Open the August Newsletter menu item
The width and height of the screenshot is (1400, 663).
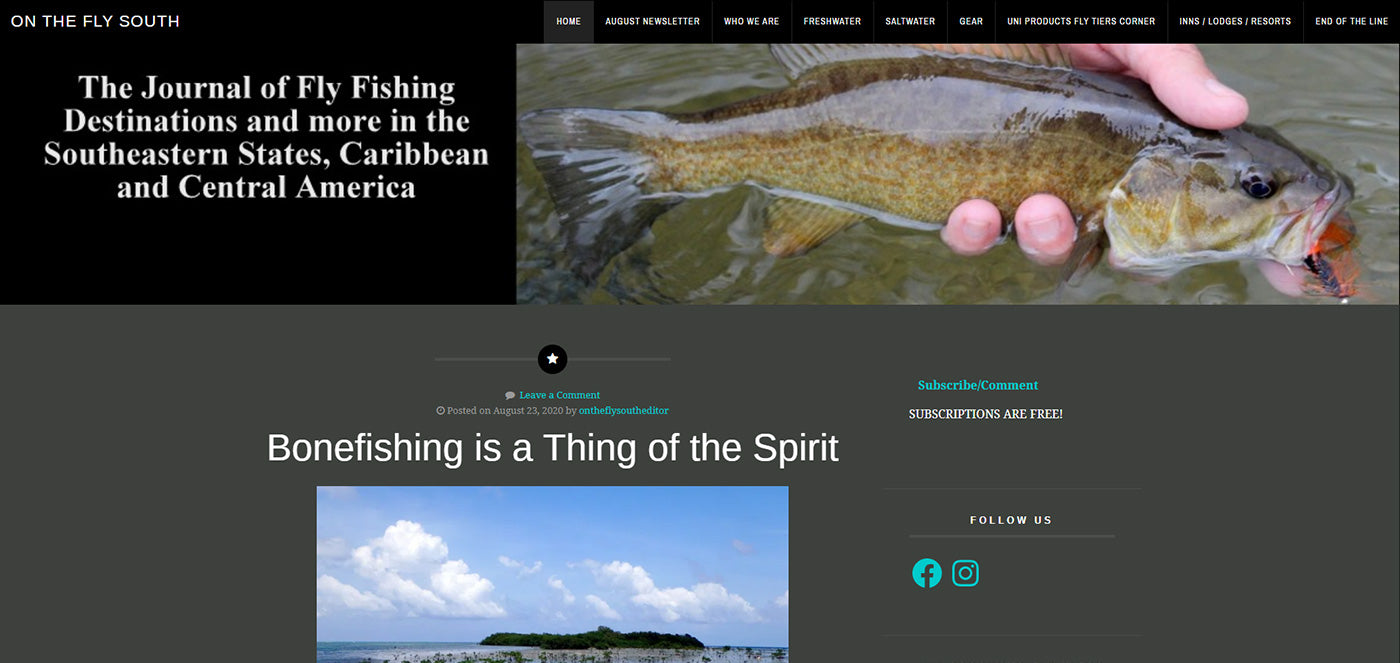[652, 21]
